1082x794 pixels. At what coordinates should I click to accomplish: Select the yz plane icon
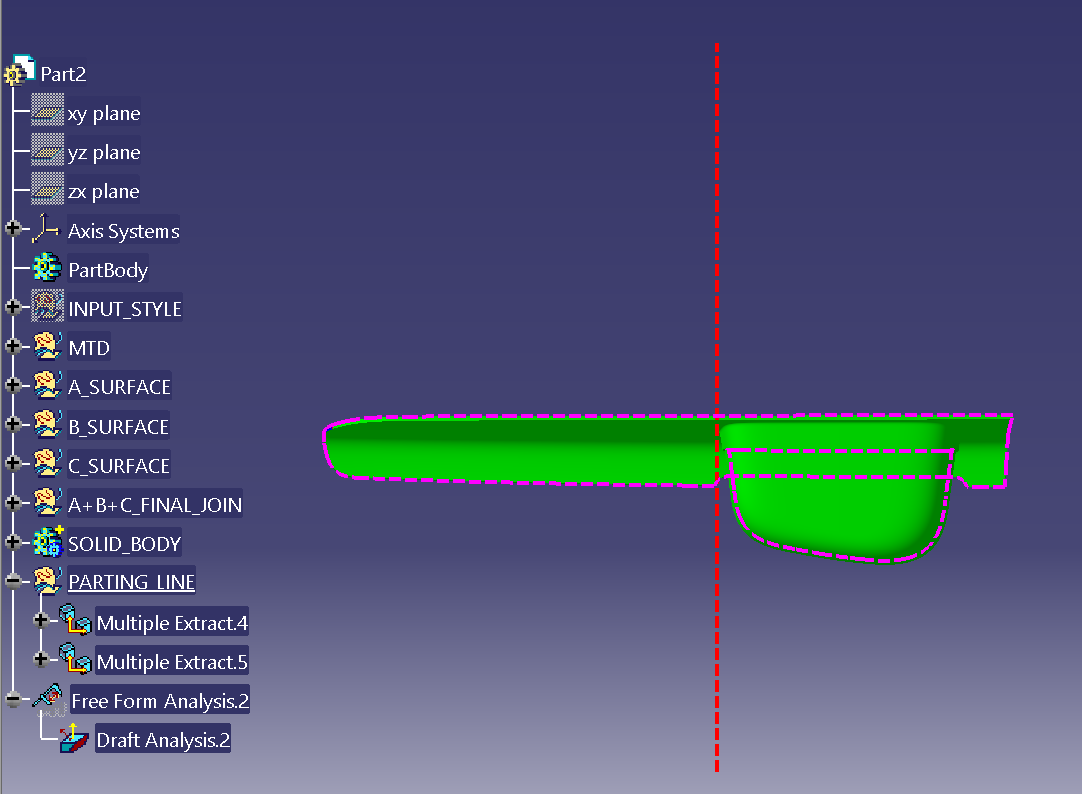pos(48,150)
